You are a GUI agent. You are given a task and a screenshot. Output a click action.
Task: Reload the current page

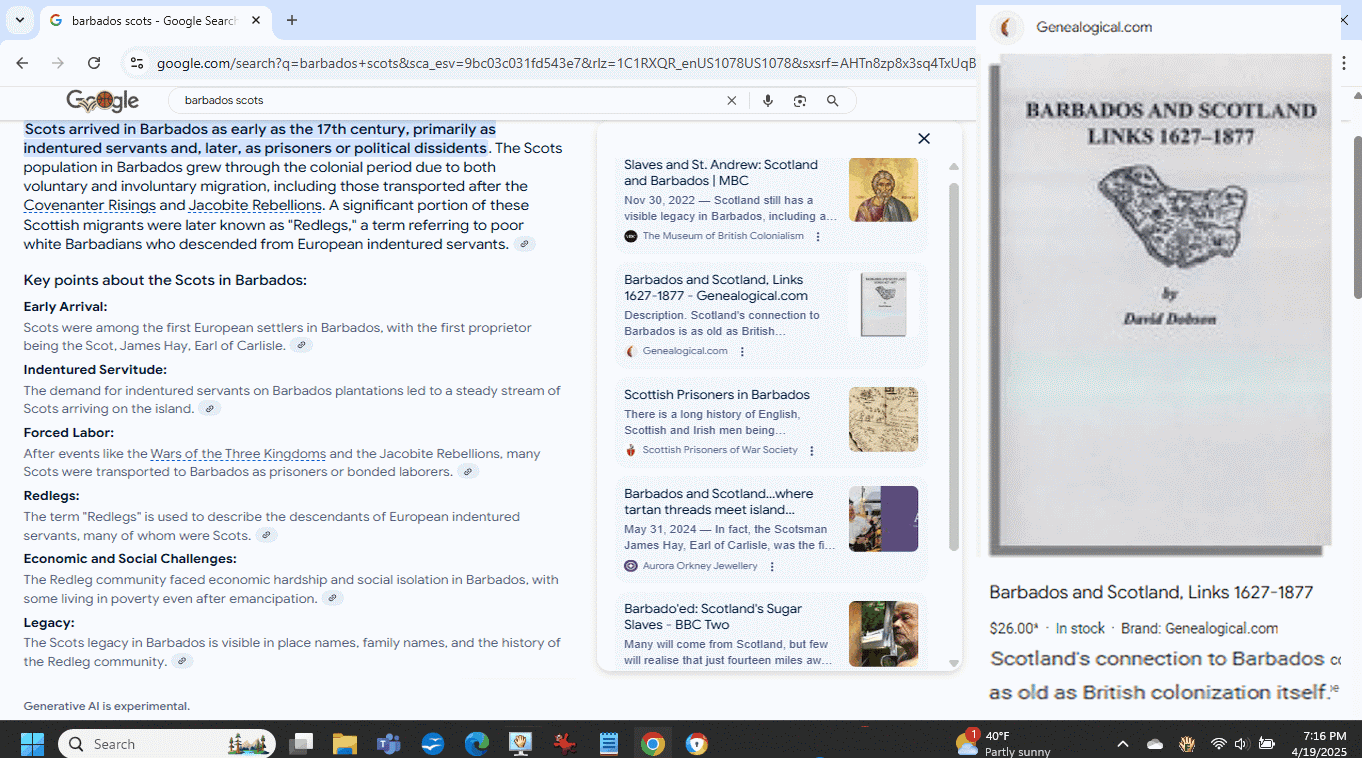(94, 63)
